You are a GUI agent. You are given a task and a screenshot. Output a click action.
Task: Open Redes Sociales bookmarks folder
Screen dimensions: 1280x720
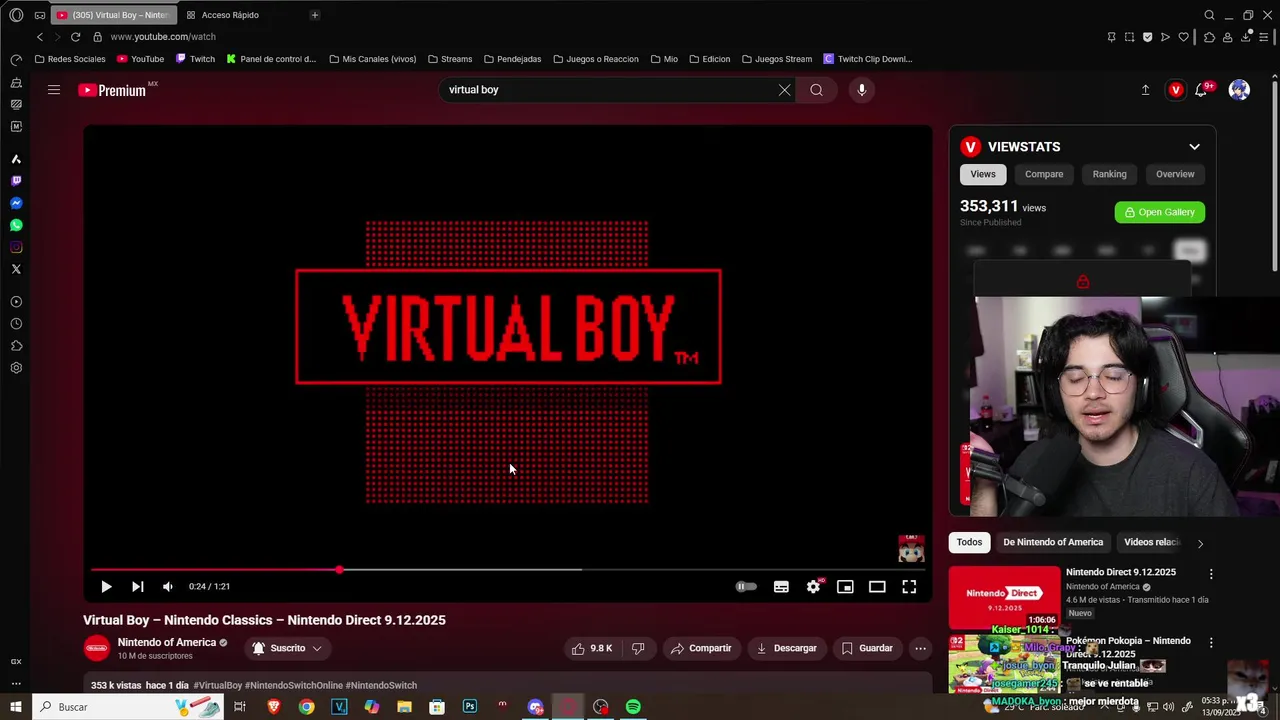[x=69, y=59]
